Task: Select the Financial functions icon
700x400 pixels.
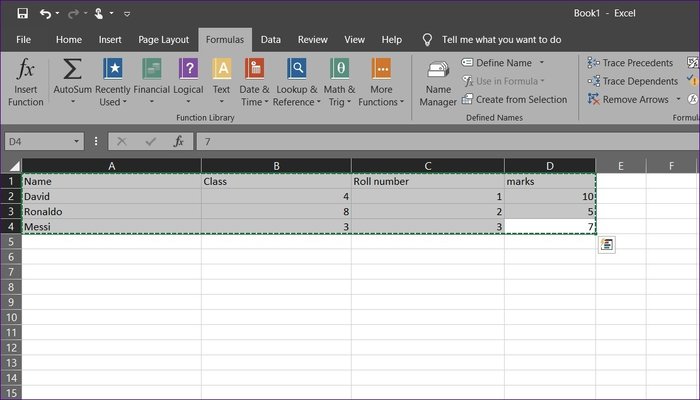Action: click(x=152, y=69)
